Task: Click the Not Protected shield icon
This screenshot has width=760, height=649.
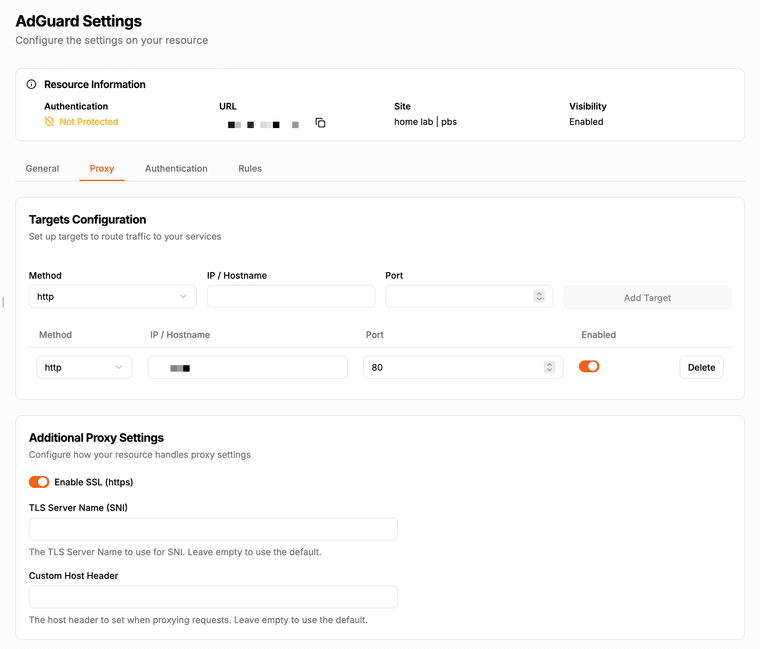Action: pos(49,122)
